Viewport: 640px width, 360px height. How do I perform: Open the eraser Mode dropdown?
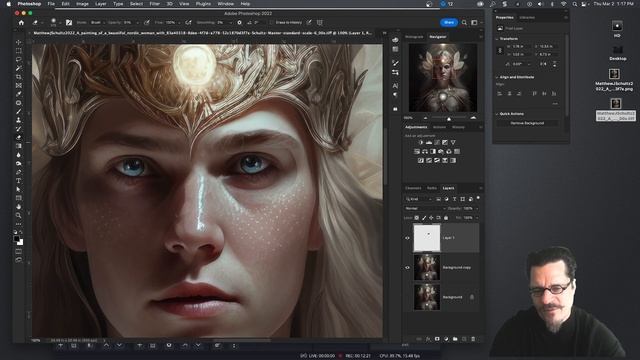pos(97,22)
